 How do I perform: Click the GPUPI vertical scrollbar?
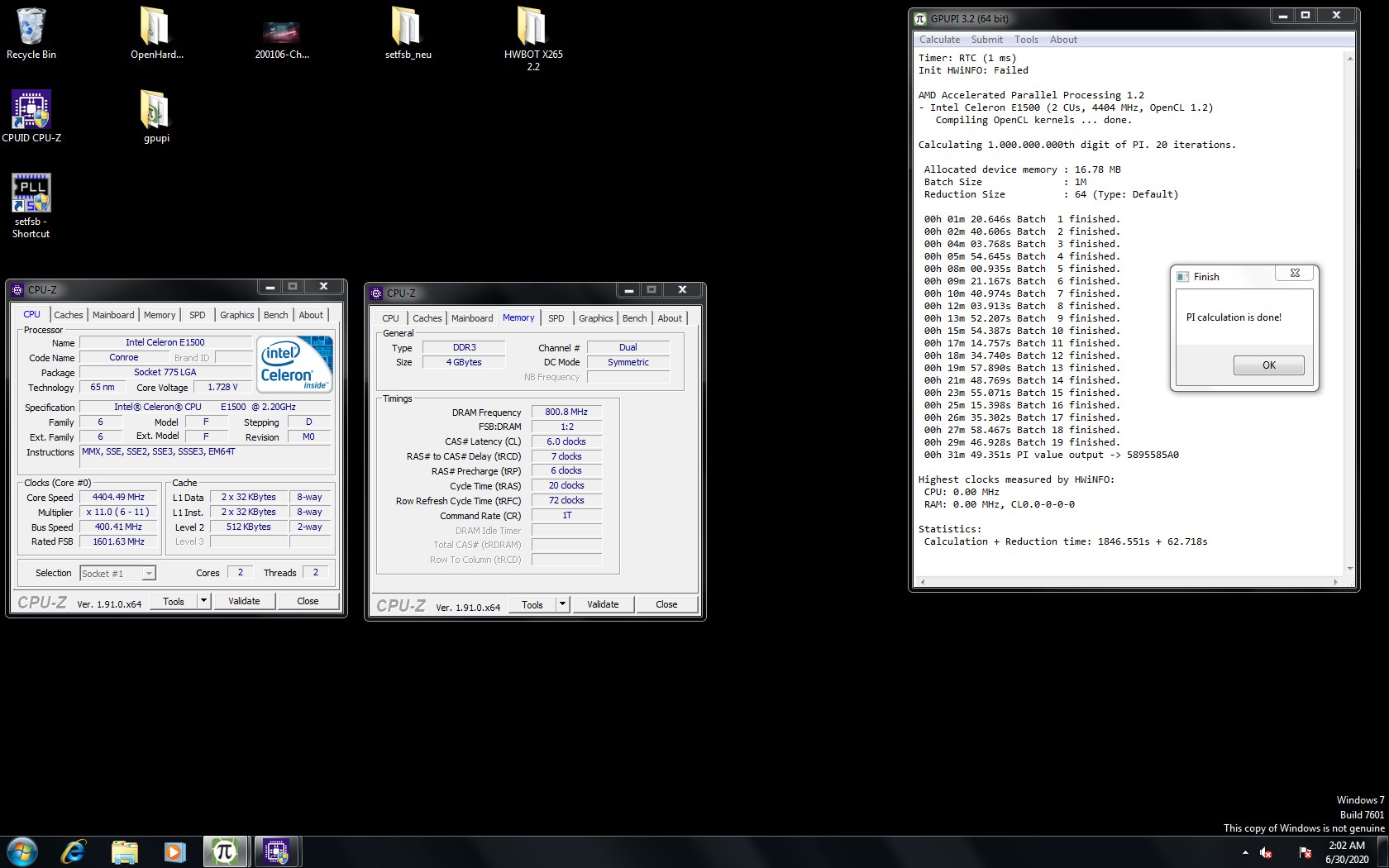pyautogui.click(x=1350, y=312)
